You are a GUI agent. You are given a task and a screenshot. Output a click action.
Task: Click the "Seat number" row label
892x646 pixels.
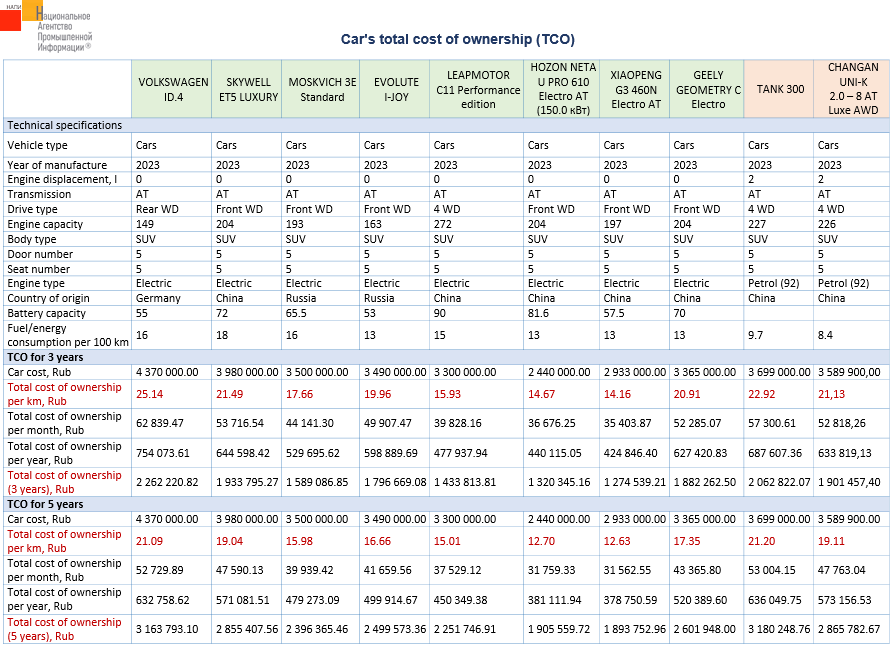[x=39, y=269]
